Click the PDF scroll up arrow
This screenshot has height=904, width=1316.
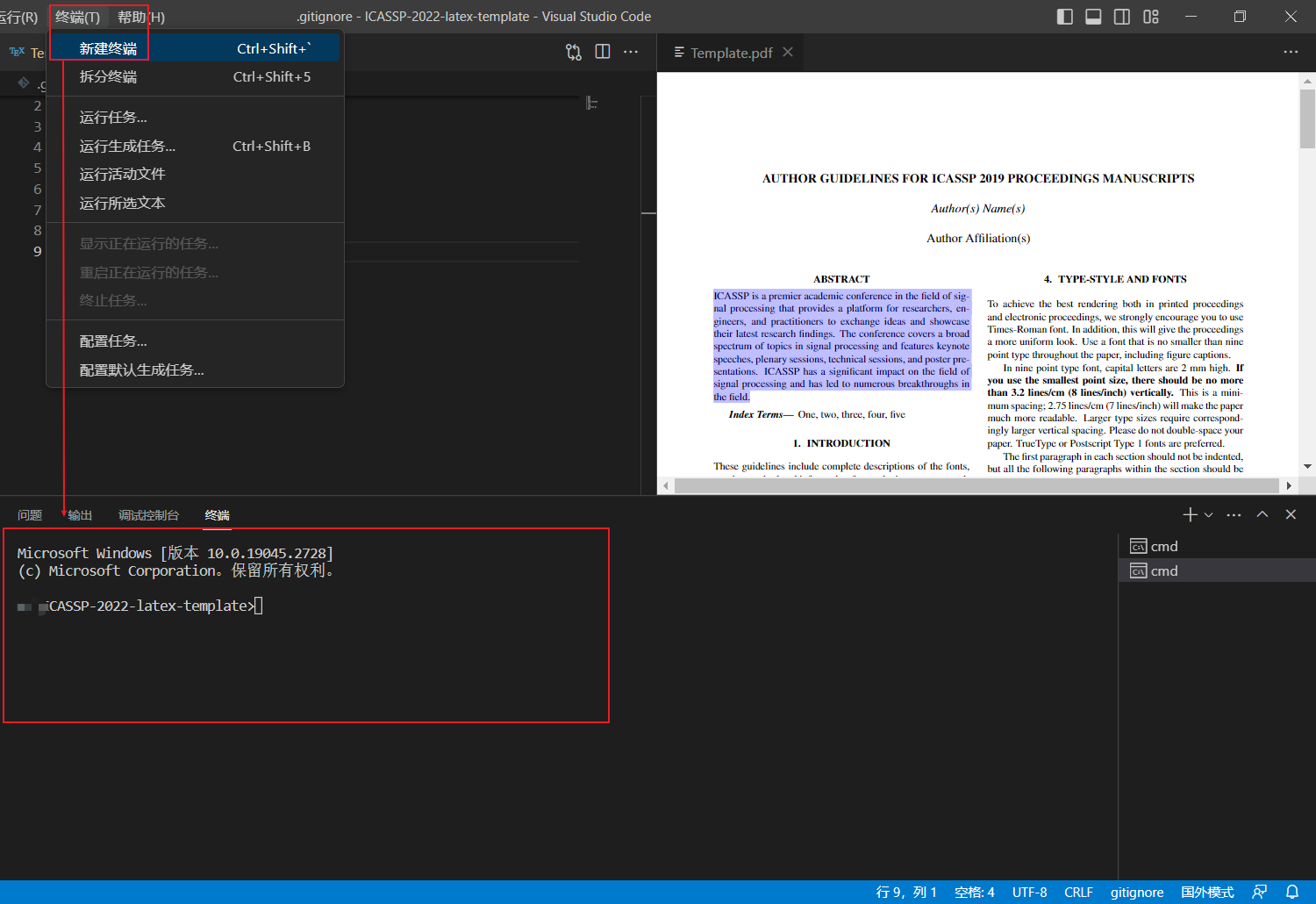tap(1307, 81)
